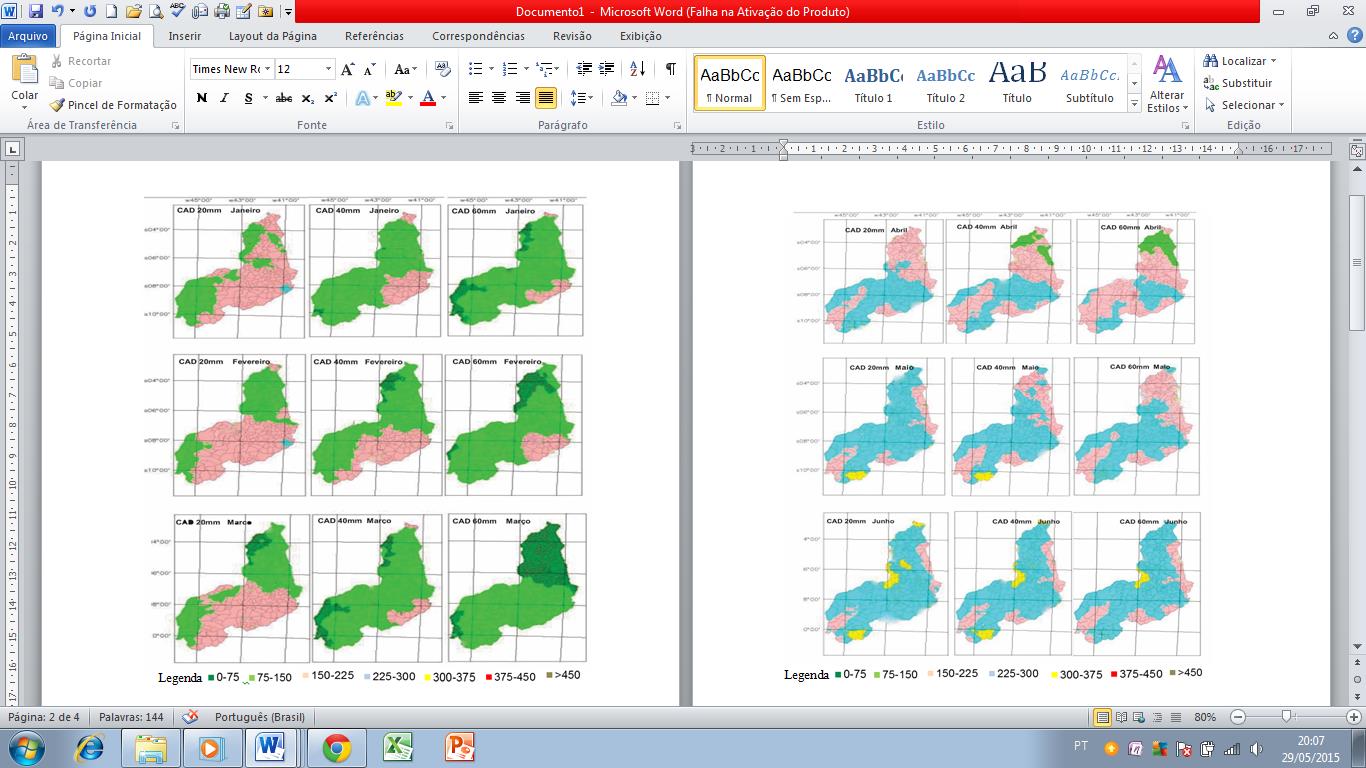
Task: Toggle show paragraph marks (¶)
Action: 670,69
